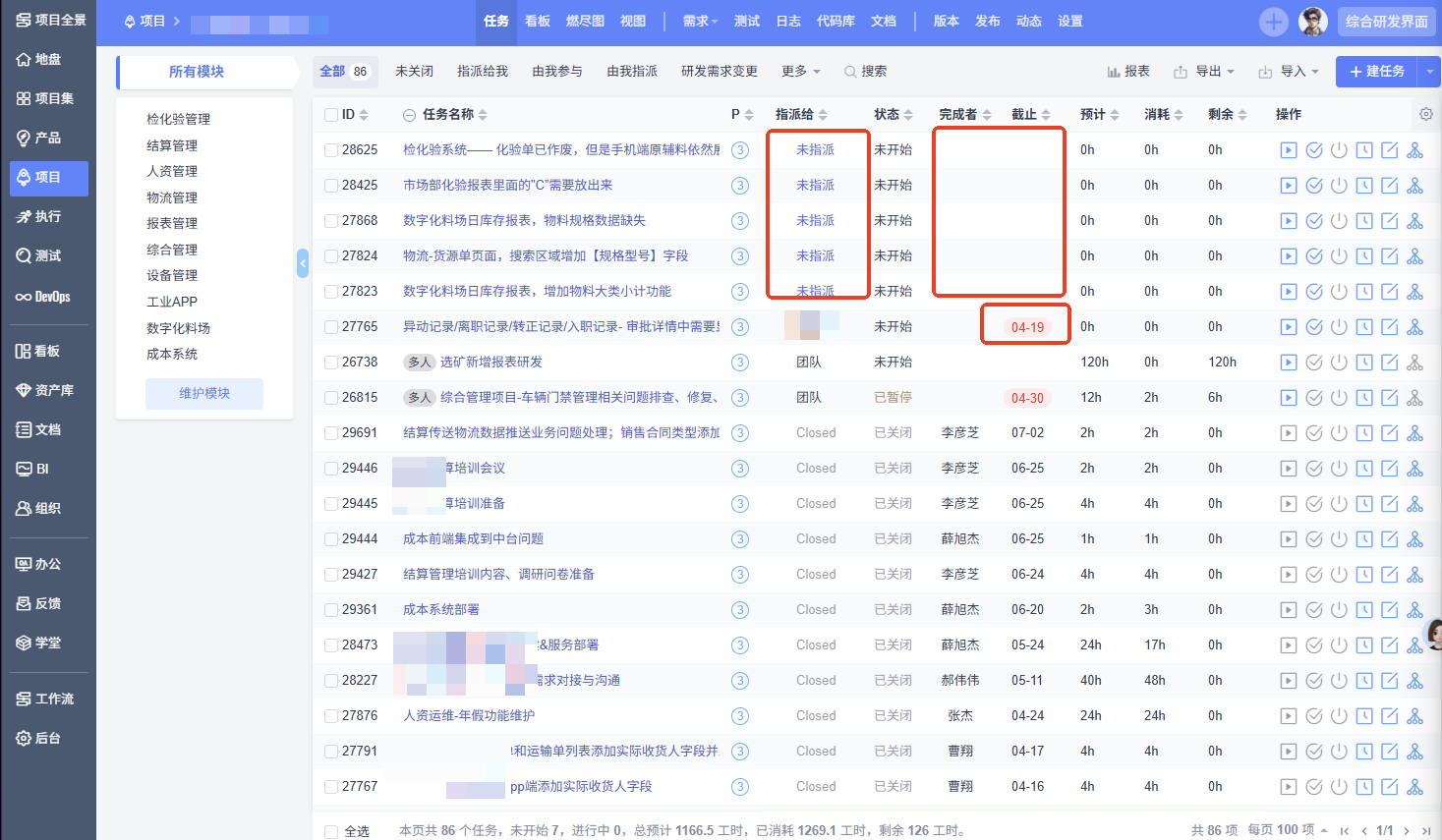This screenshot has width=1442, height=840.
Task: Jump to last page of tasks
Action: (x=1426, y=831)
